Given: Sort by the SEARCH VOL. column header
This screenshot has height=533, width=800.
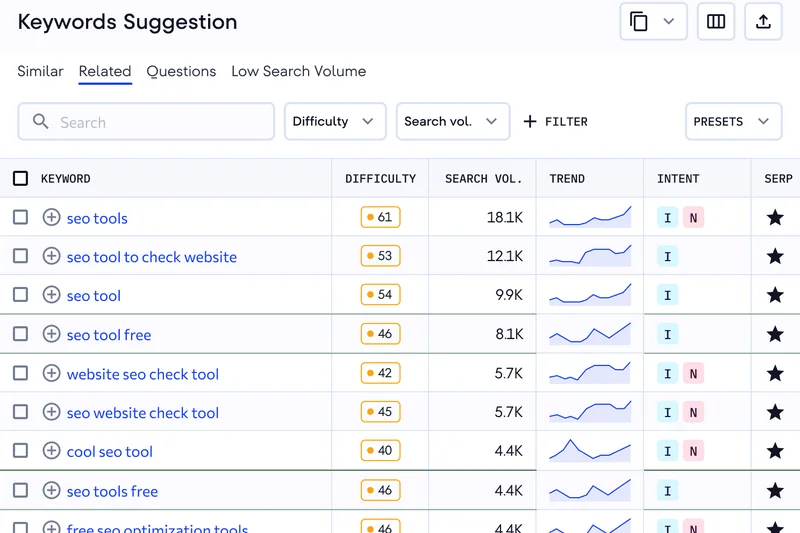Looking at the screenshot, I should pos(484,179).
